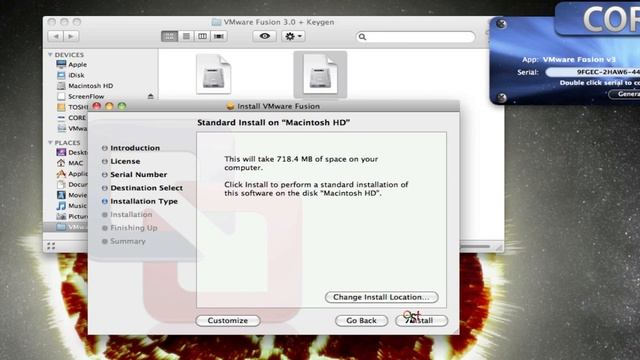Click 'VMware Fusion v3' app label in keygen
The image size is (640, 360).
(x=579, y=60)
